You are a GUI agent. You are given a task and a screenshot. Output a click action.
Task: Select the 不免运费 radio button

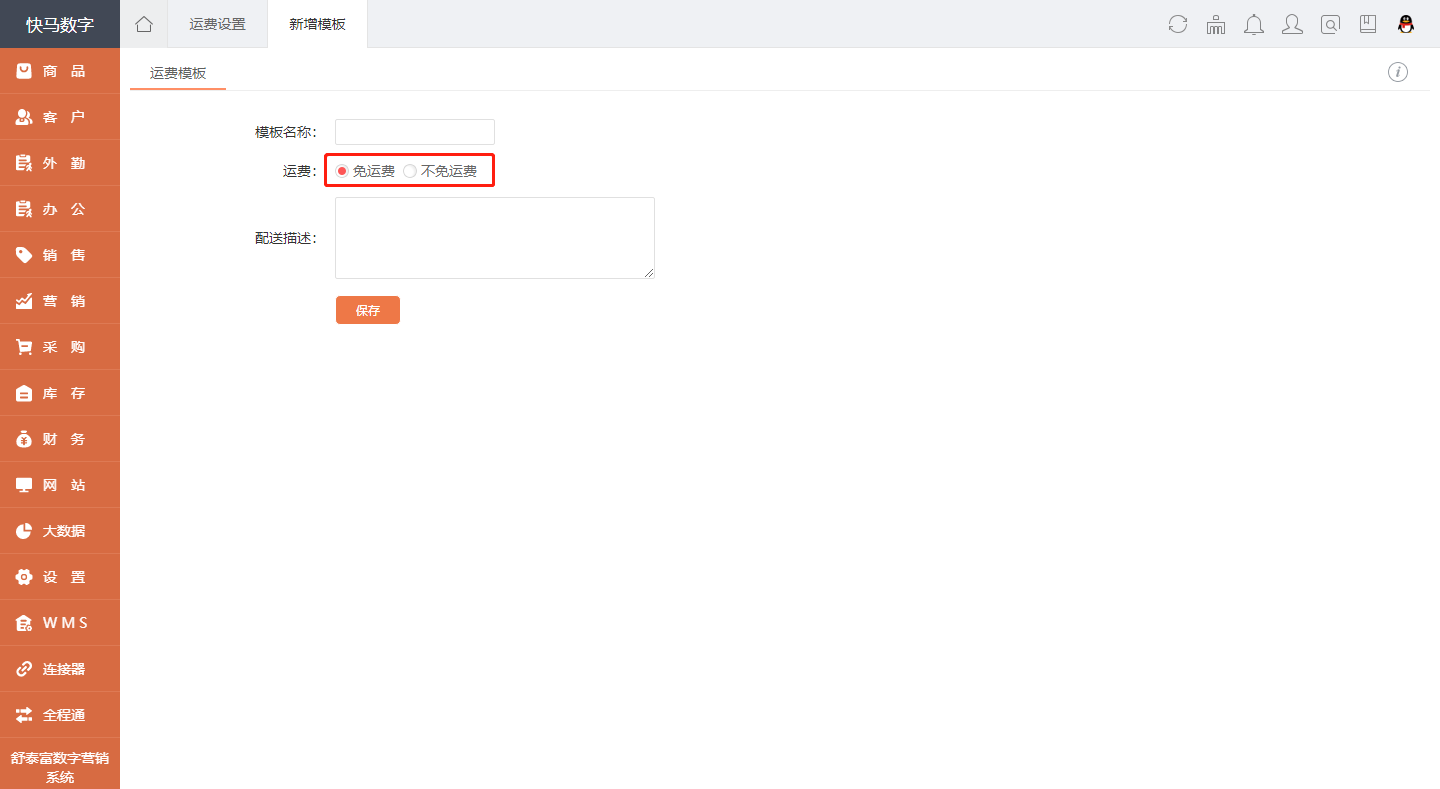coord(410,171)
